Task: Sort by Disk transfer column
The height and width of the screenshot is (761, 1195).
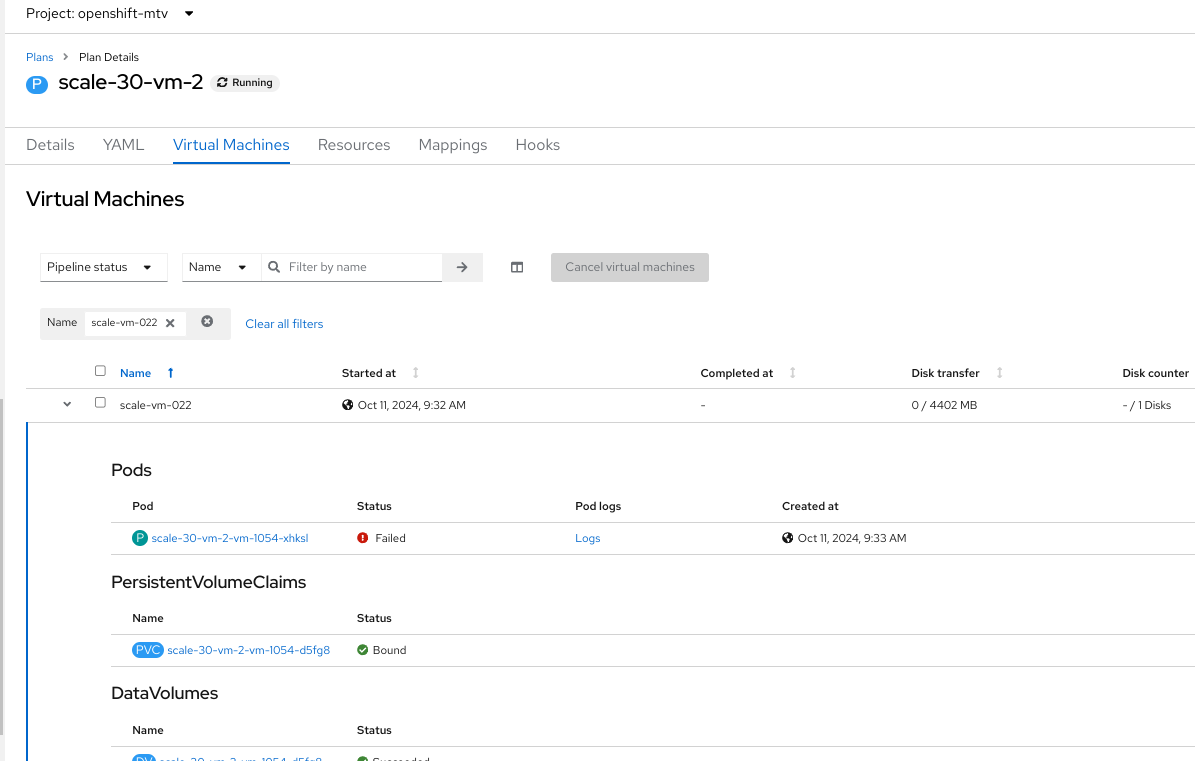Action: click(999, 373)
